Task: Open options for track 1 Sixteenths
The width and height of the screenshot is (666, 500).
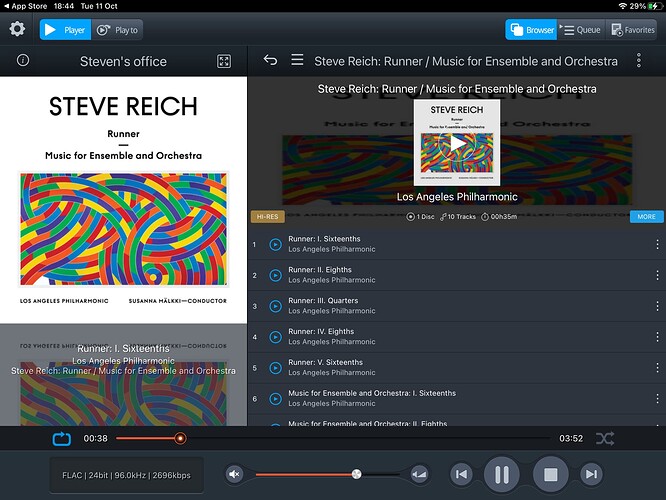Action: click(657, 244)
